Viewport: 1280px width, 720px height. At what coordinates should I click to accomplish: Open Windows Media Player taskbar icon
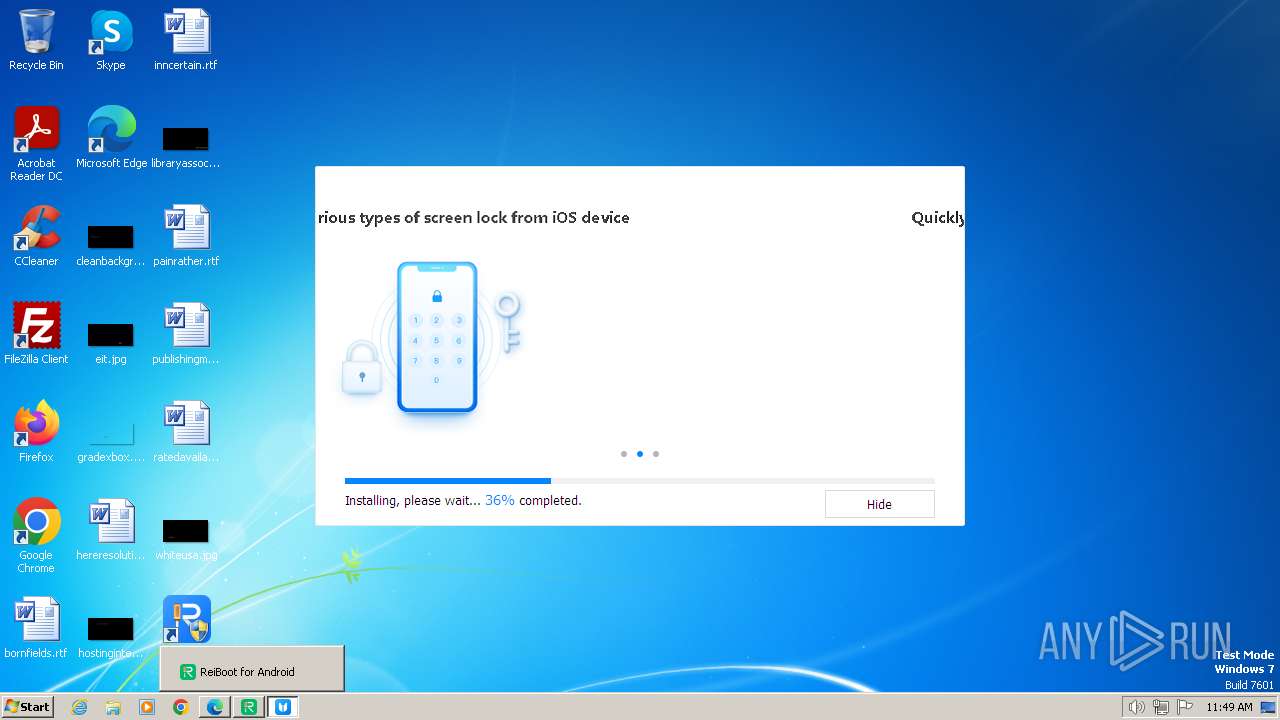click(x=147, y=707)
